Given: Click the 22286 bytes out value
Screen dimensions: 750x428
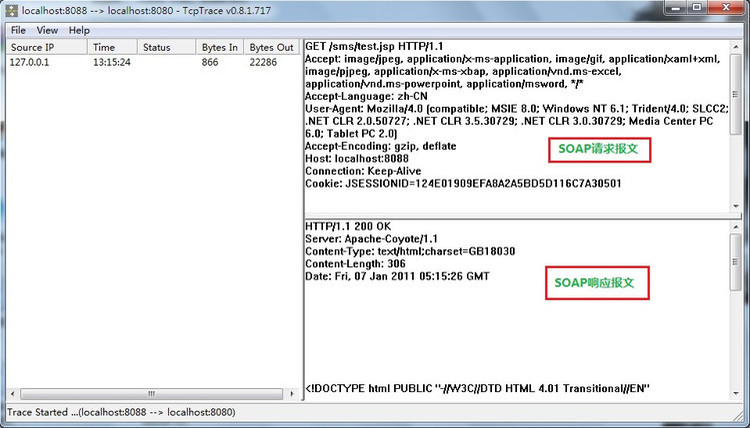Looking at the screenshot, I should pyautogui.click(x=263, y=62).
